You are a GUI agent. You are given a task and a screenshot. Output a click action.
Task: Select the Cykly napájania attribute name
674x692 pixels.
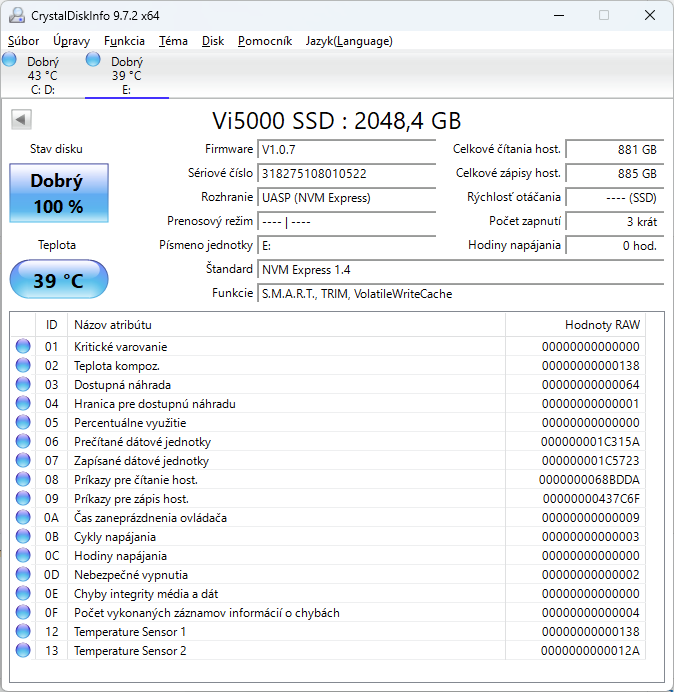(115, 537)
